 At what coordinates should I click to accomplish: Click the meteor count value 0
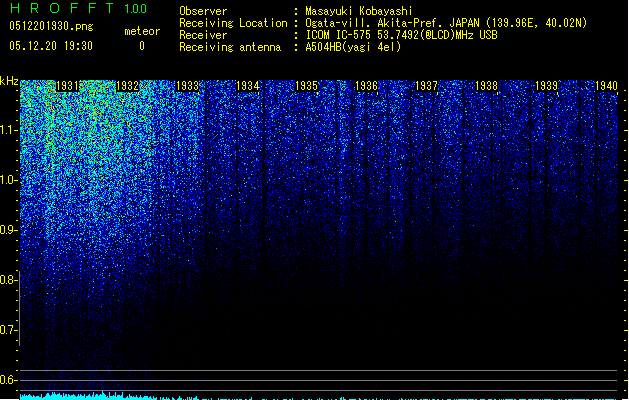[142, 46]
